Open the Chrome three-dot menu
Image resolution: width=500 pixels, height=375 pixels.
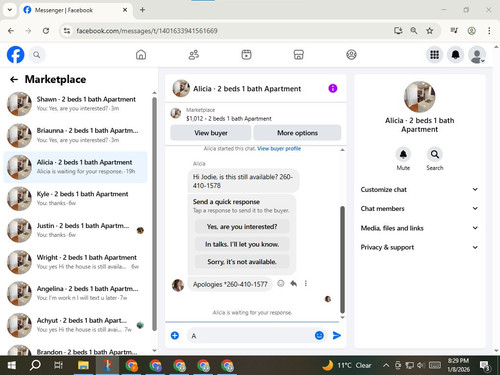pos(489,31)
